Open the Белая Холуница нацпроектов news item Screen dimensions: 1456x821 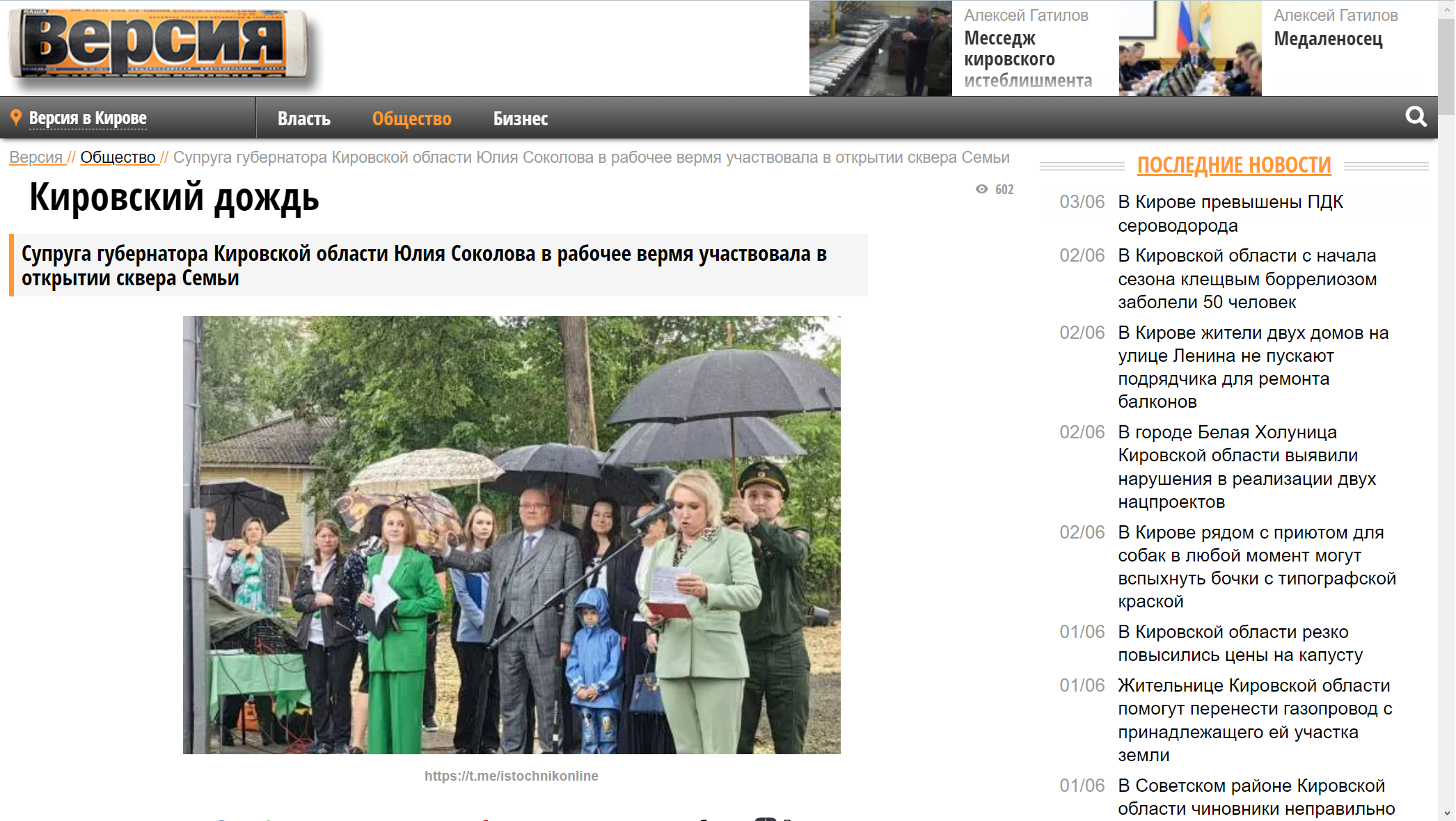click(x=1247, y=467)
